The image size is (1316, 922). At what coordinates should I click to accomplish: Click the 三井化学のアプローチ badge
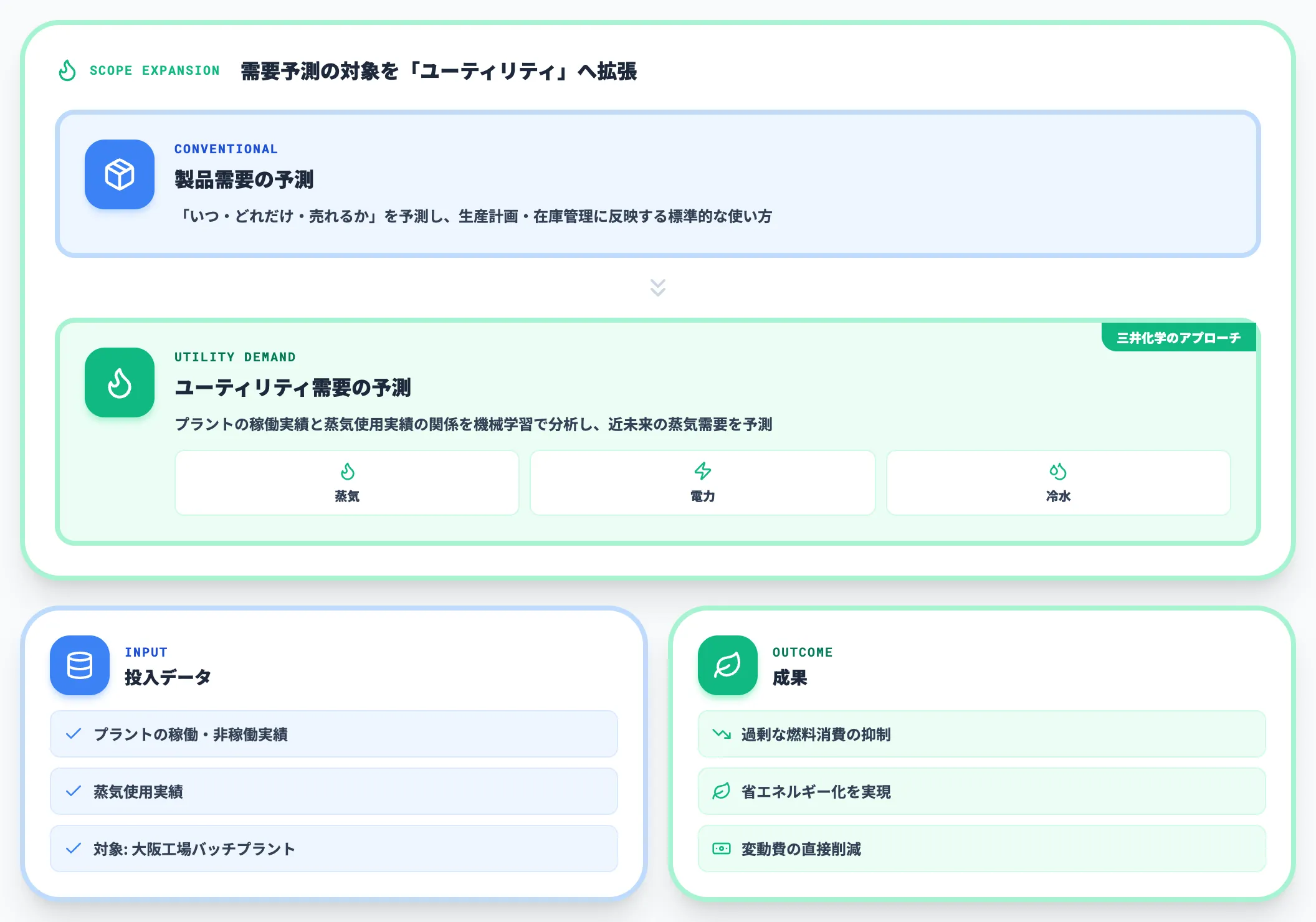point(1179,338)
